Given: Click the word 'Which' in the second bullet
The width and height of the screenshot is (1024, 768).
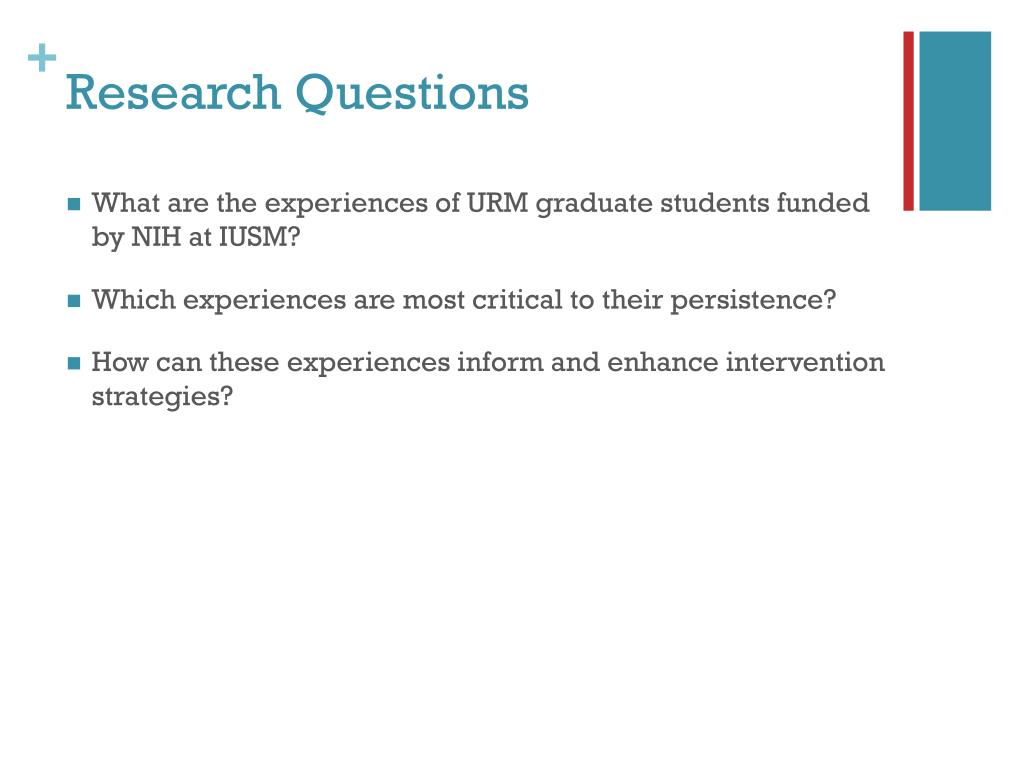Looking at the screenshot, I should tap(133, 300).
